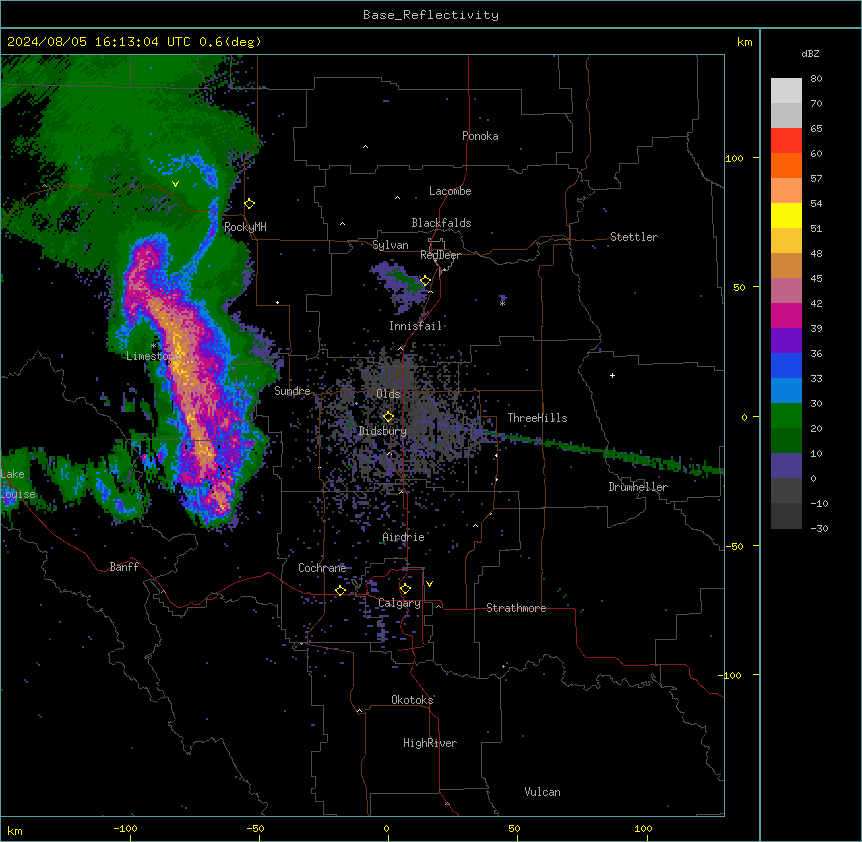Image resolution: width=862 pixels, height=842 pixels.
Task: Click the Airdrie city label
Action: click(x=404, y=537)
